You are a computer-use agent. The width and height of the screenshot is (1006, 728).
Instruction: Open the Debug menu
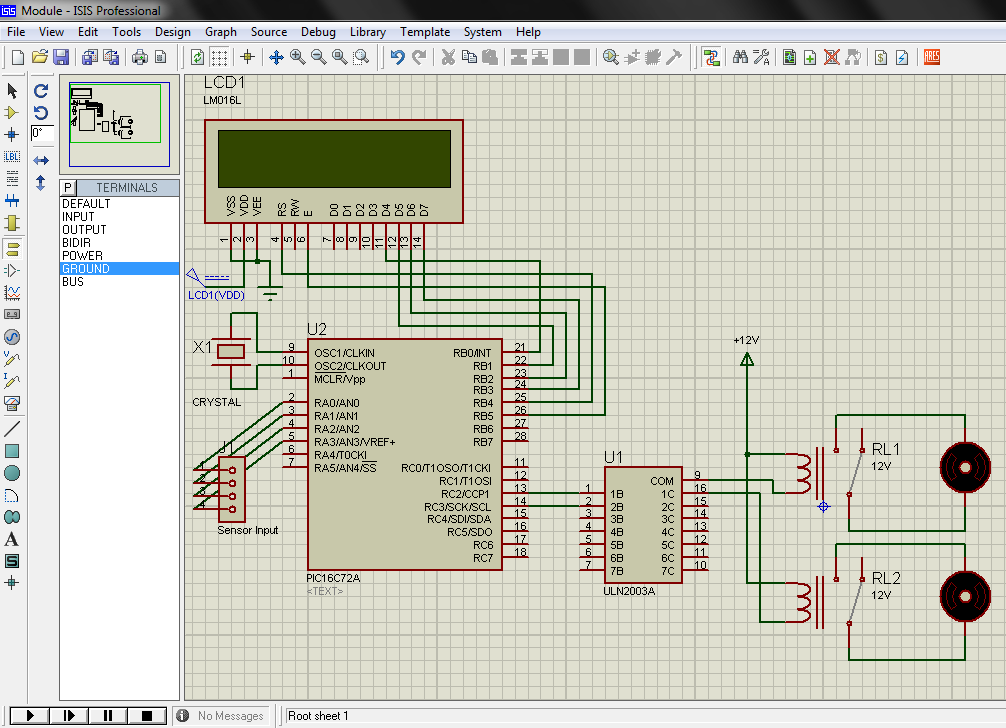pyautogui.click(x=318, y=31)
